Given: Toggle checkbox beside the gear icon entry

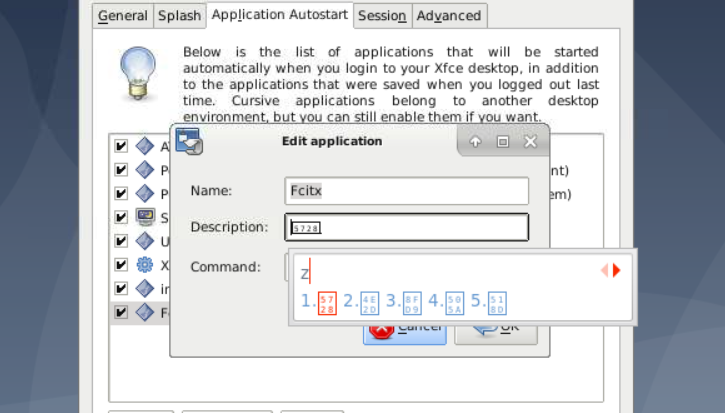Looking at the screenshot, I should coord(121,265).
